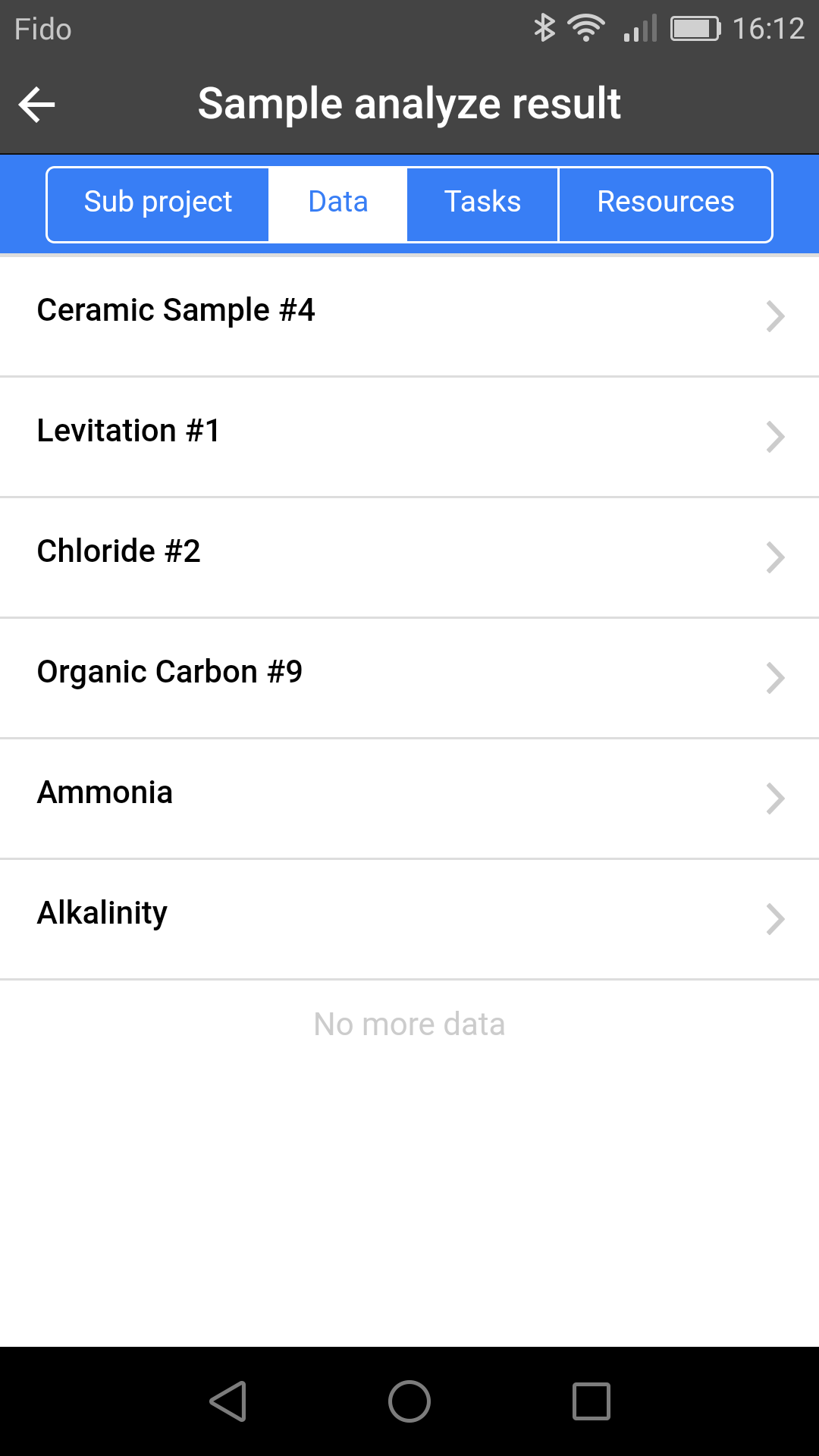819x1456 pixels.
Task: Tap the cellular signal strength icon
Action: click(640, 29)
